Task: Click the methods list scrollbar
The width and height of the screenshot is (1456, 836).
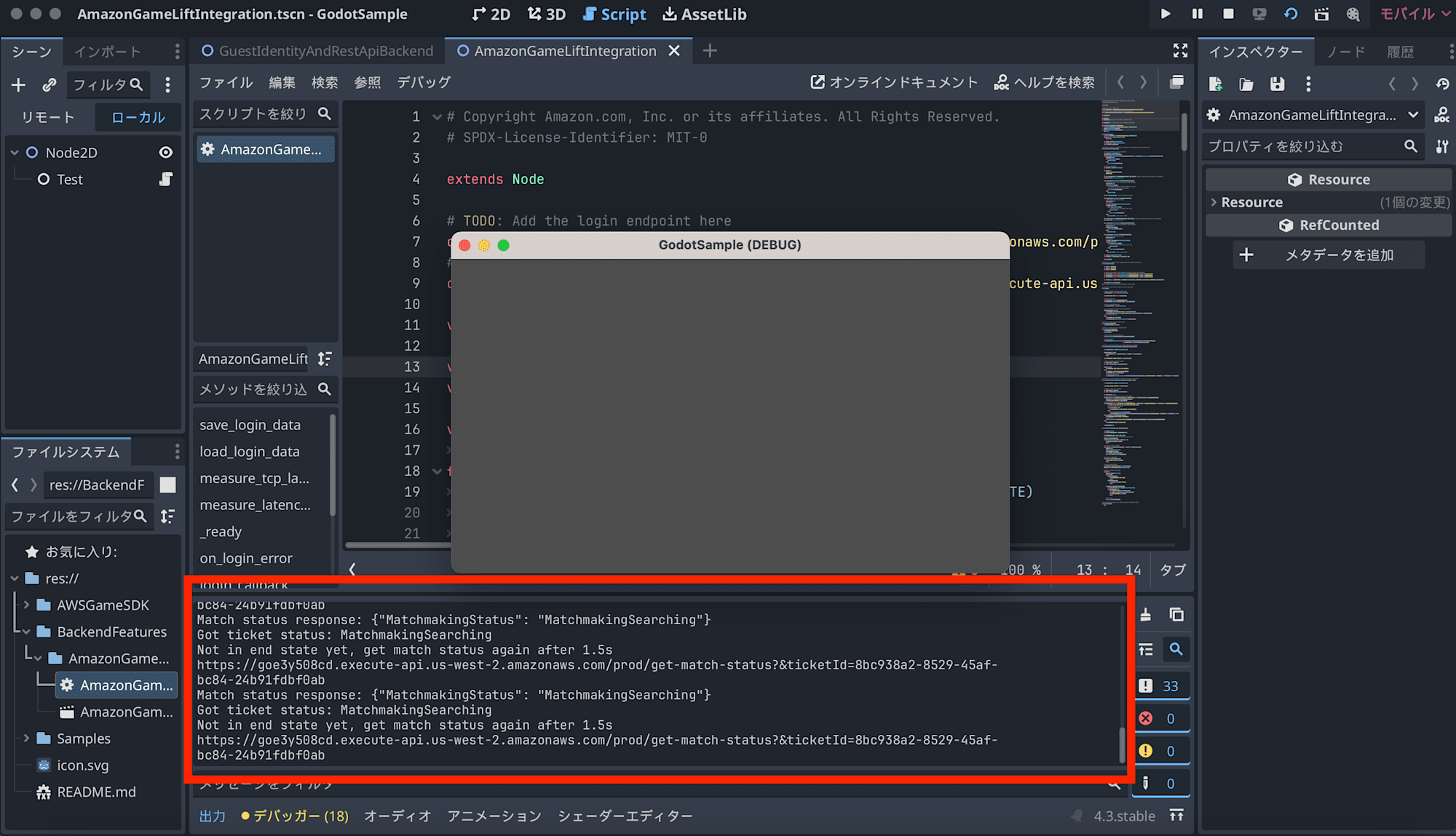Action: (x=333, y=466)
